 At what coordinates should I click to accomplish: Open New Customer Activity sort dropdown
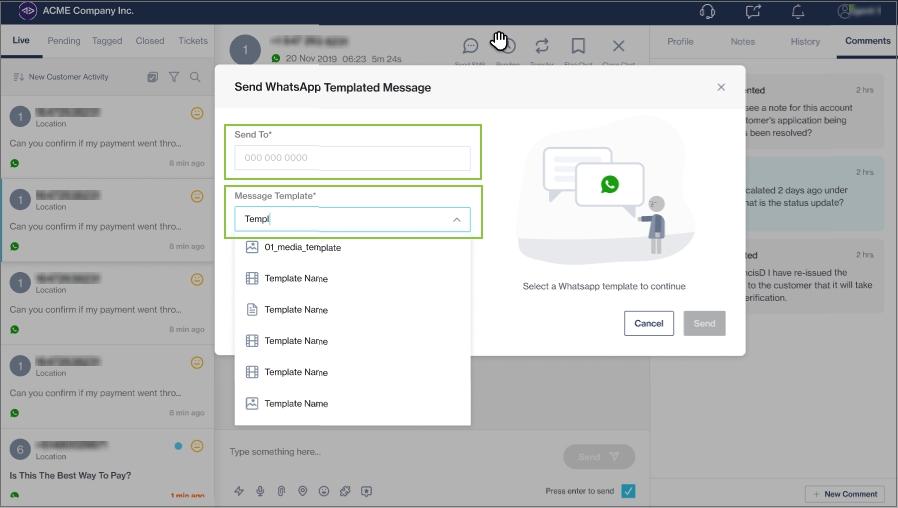[x=61, y=77]
